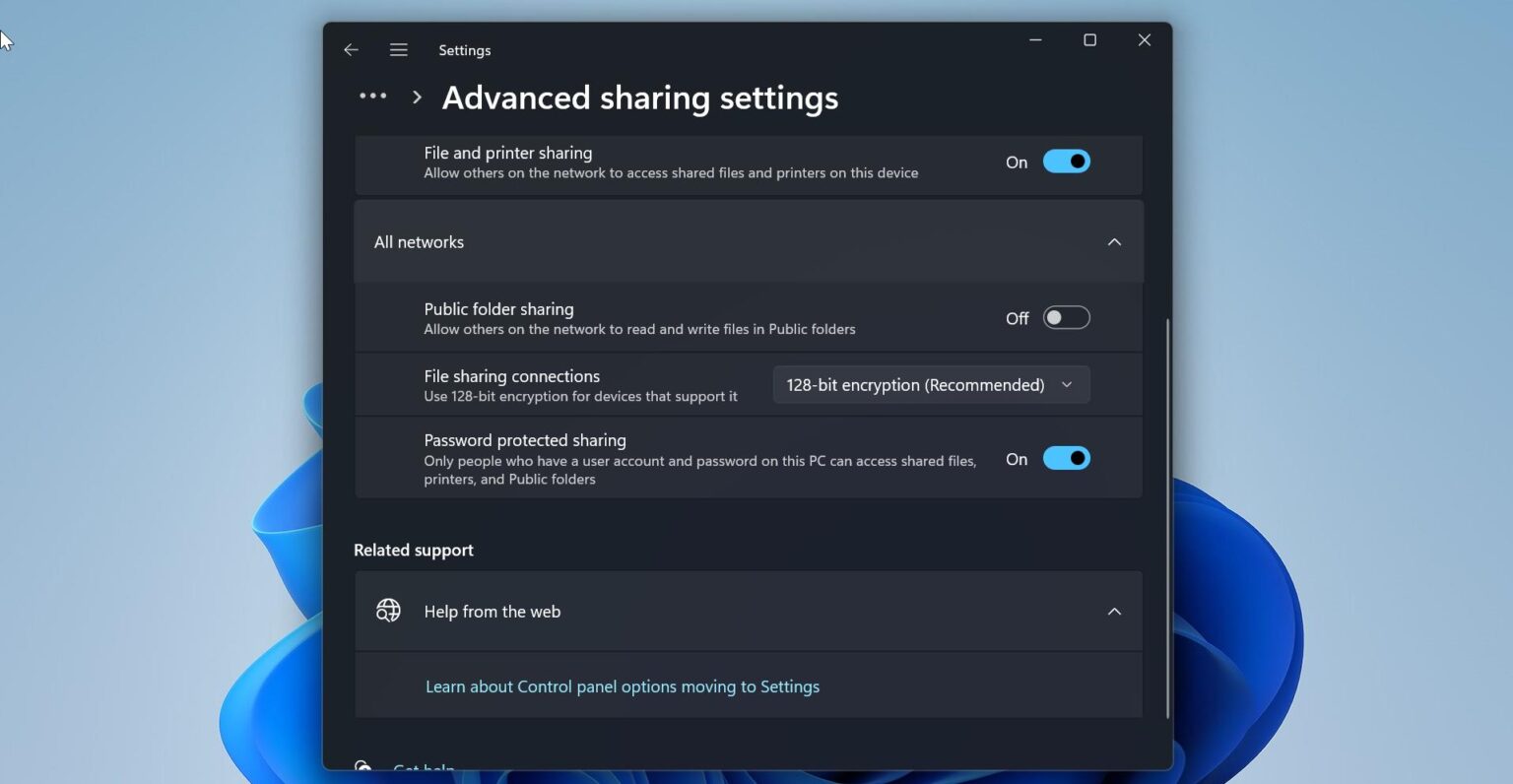Click the File sharing connections label
1513x784 pixels.
[x=512, y=376]
